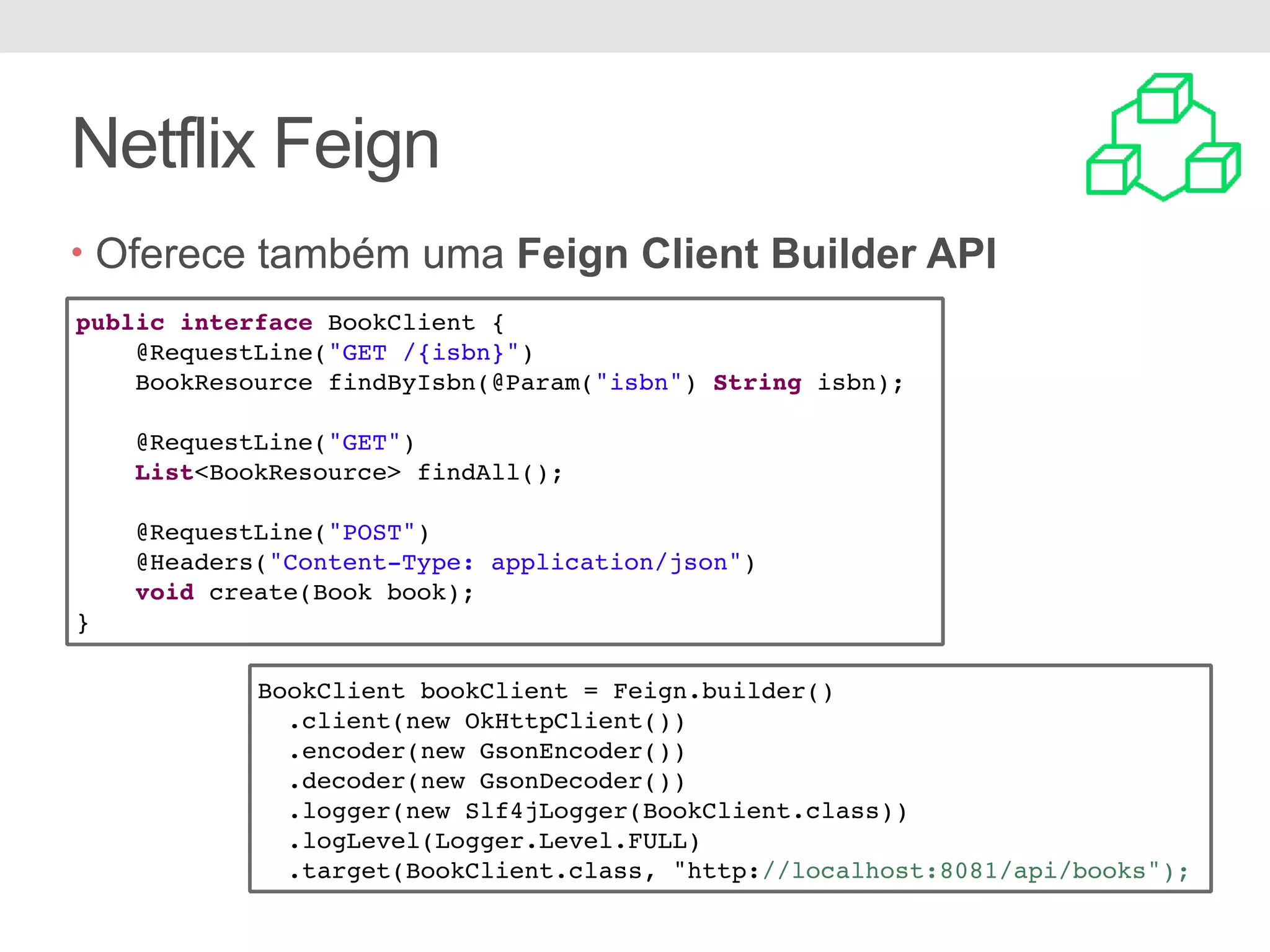This screenshot has height=952, width=1270.
Task: Click 'BookClient bookClient = Feign.builder()' line
Action: coord(546,691)
